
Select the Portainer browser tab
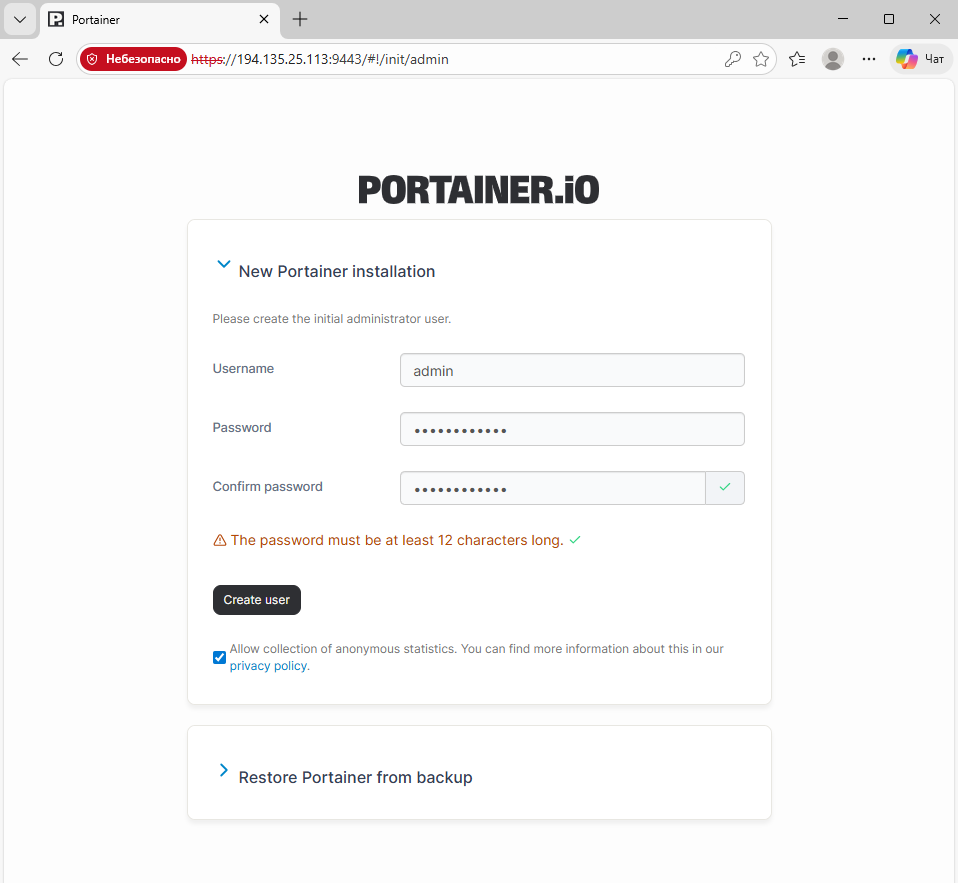pos(150,19)
